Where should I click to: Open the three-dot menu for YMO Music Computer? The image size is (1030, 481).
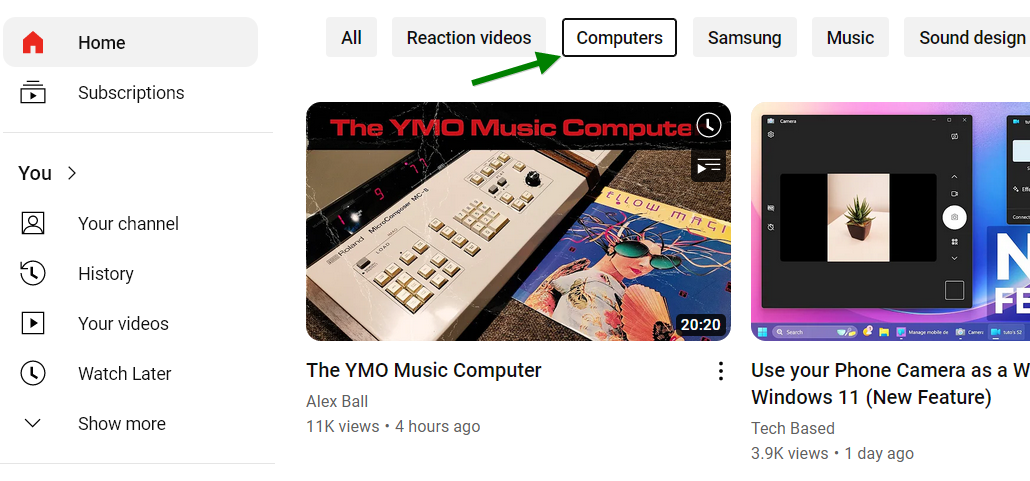pyautogui.click(x=721, y=371)
